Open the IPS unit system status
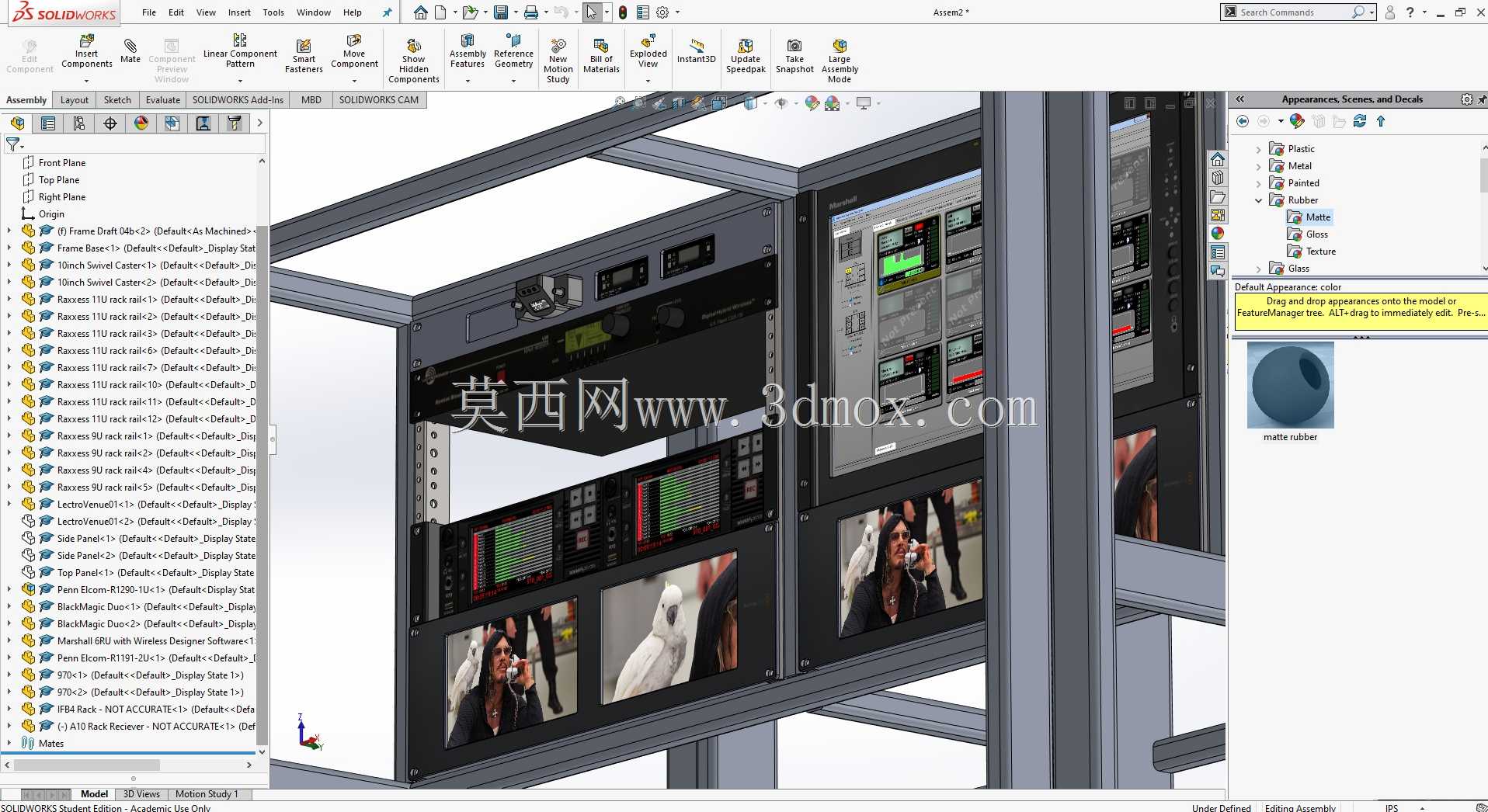 [x=1392, y=807]
